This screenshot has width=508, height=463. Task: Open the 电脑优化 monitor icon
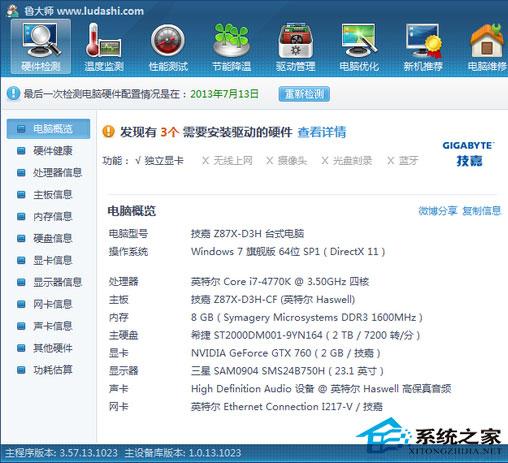click(x=359, y=46)
